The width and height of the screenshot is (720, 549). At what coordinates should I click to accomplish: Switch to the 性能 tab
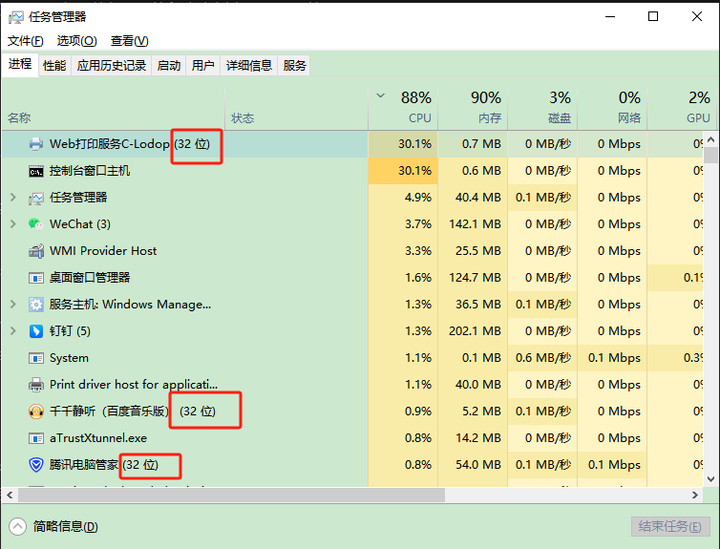coord(54,66)
